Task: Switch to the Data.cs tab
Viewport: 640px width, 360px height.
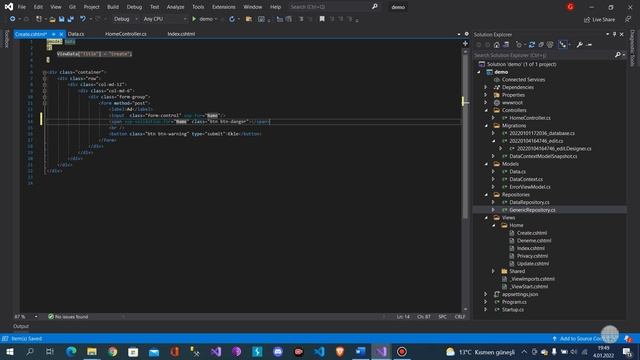Action: click(x=76, y=34)
